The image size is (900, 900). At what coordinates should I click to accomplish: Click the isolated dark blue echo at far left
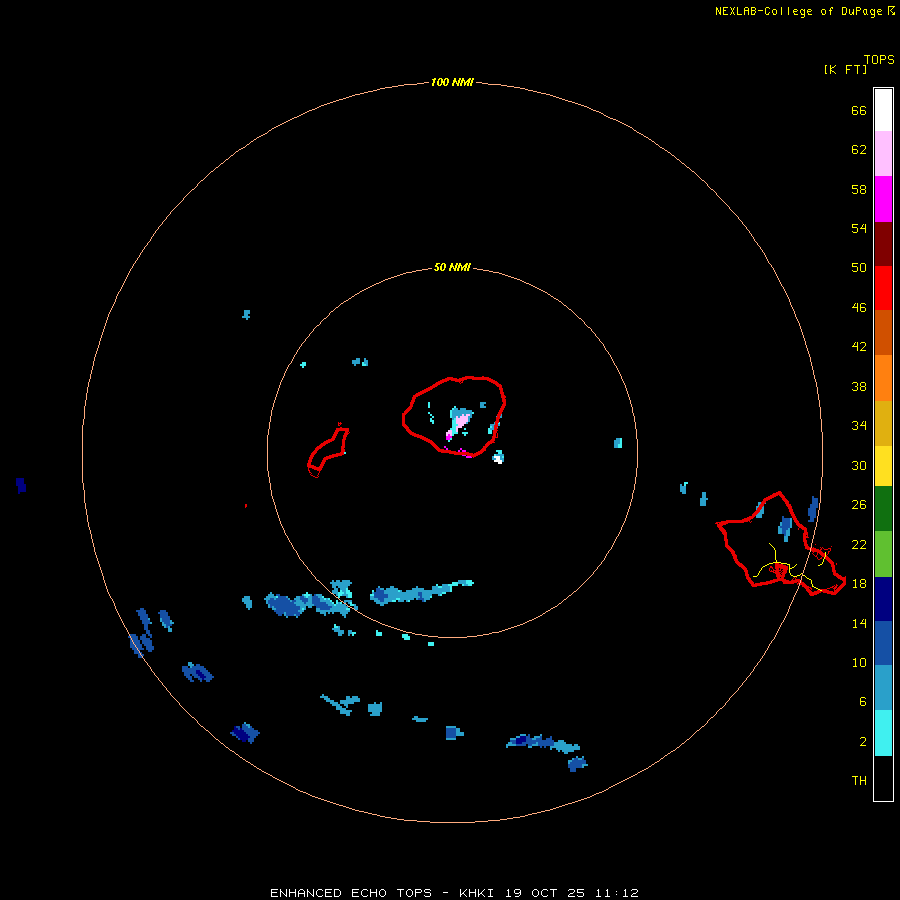(x=21, y=485)
